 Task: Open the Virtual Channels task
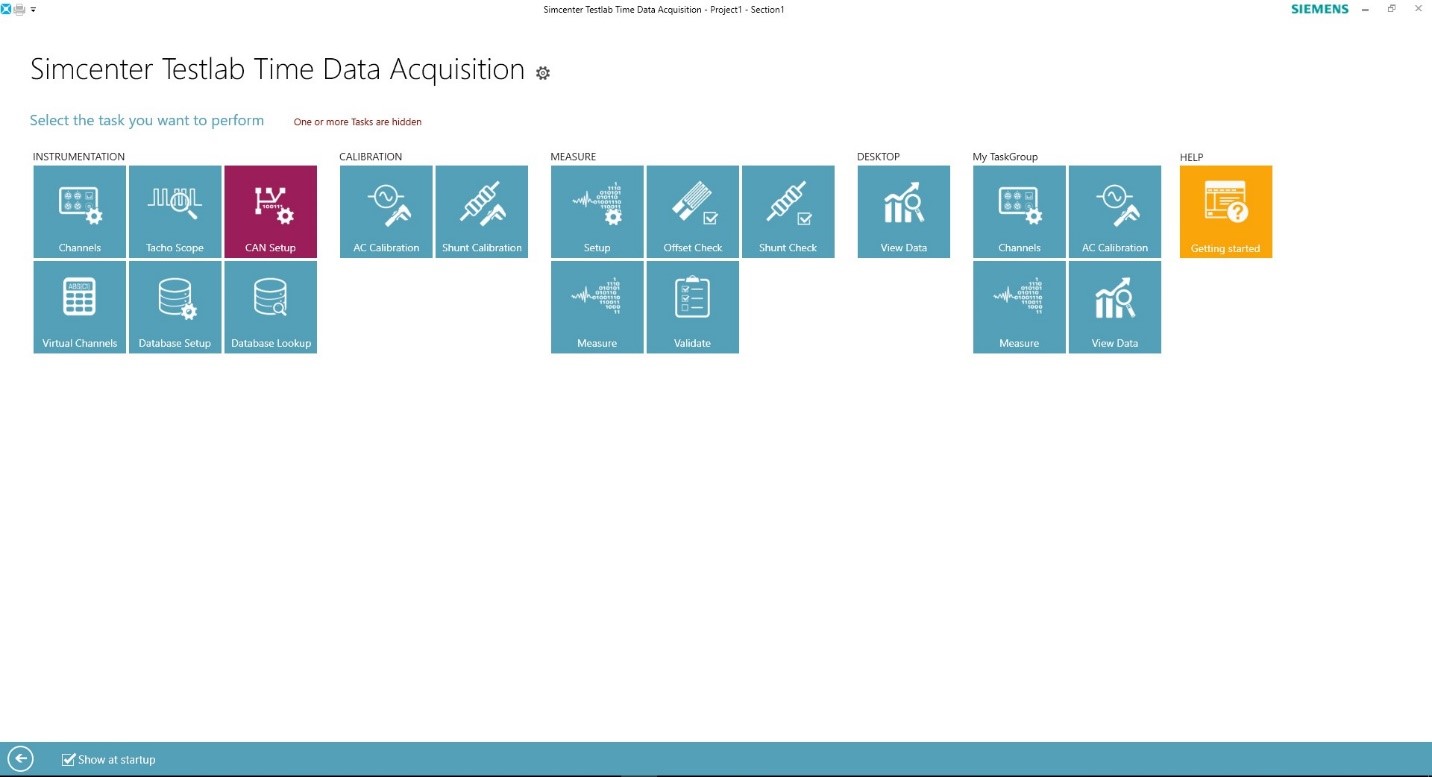coord(80,307)
